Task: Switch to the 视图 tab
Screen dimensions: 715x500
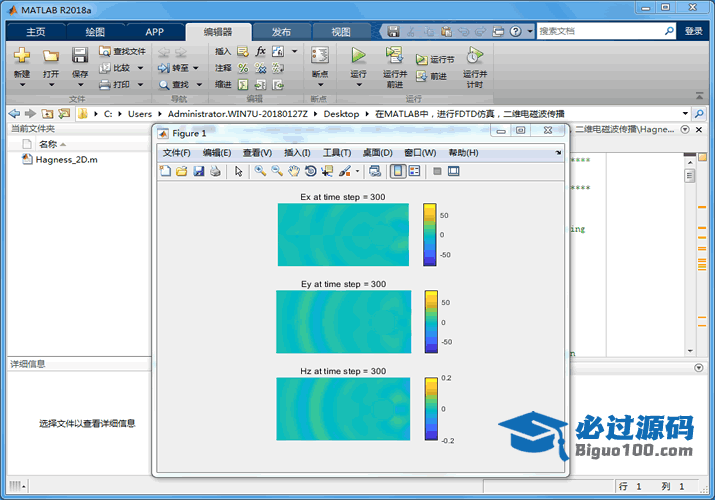Action: (x=341, y=32)
